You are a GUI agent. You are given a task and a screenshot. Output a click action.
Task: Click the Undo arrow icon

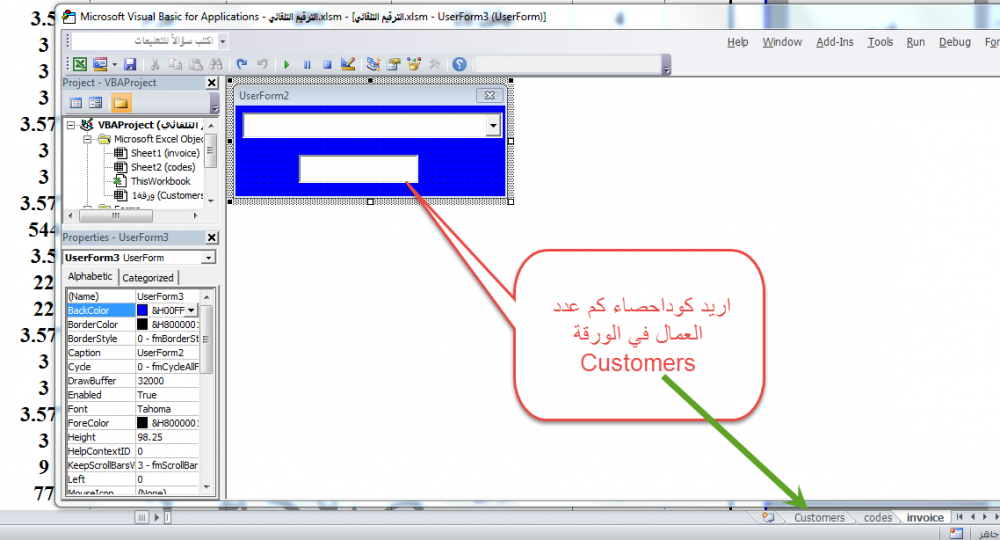tap(242, 64)
